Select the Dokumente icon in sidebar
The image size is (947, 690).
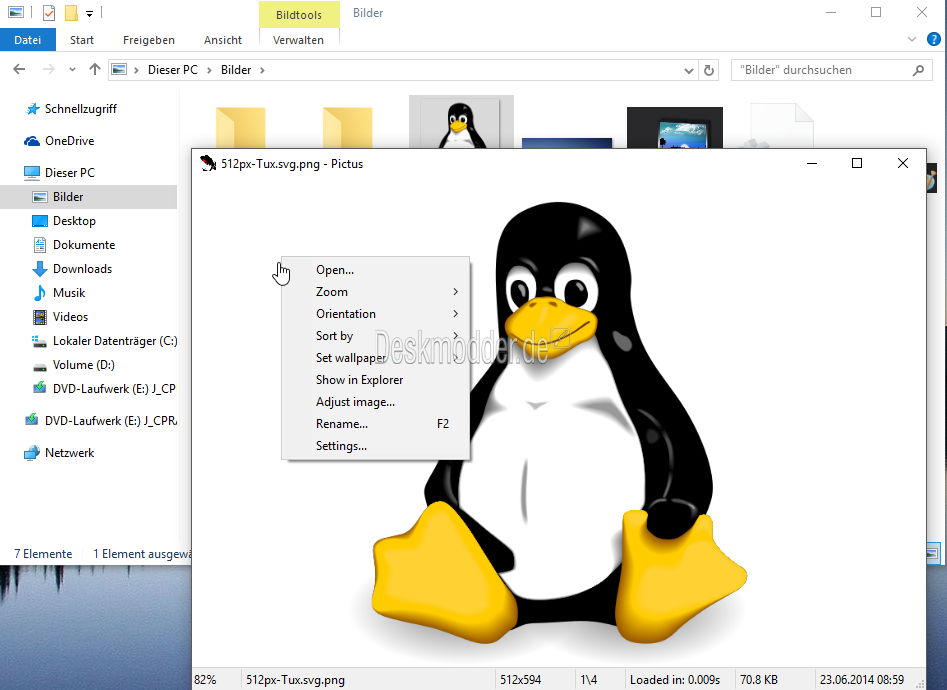40,245
